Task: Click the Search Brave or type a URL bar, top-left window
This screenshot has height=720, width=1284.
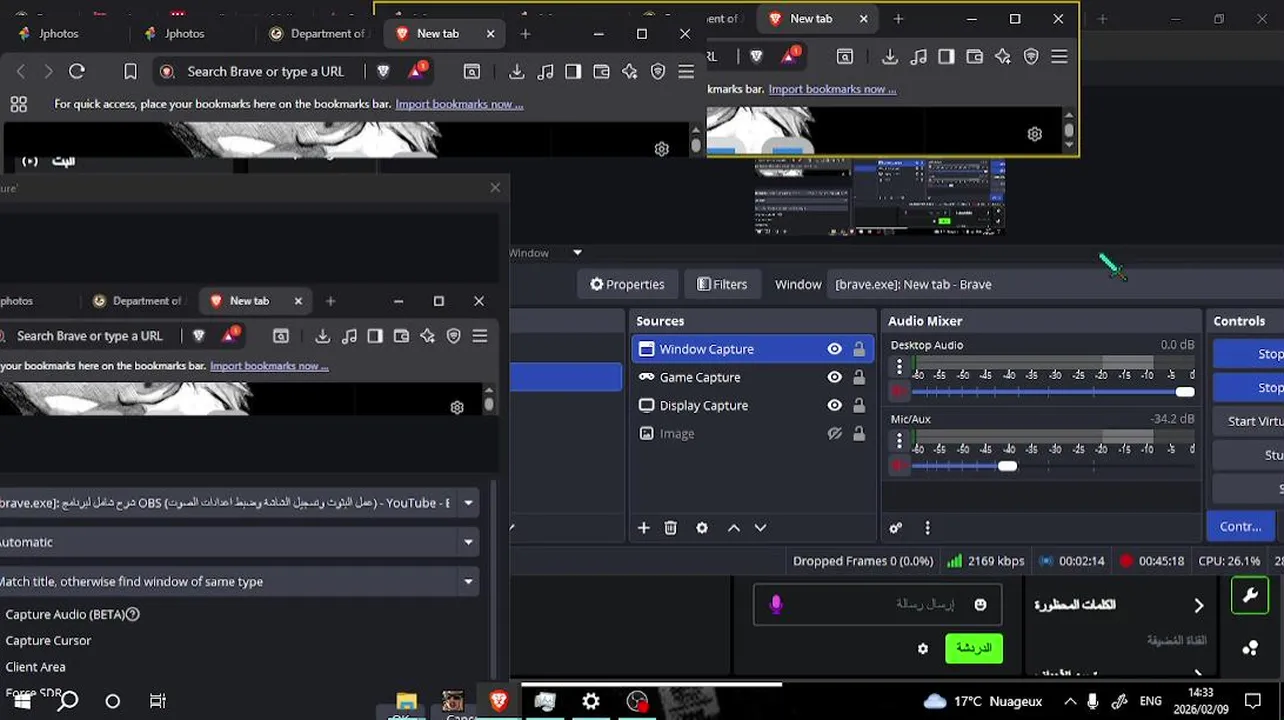Action: pyautogui.click(x=265, y=71)
